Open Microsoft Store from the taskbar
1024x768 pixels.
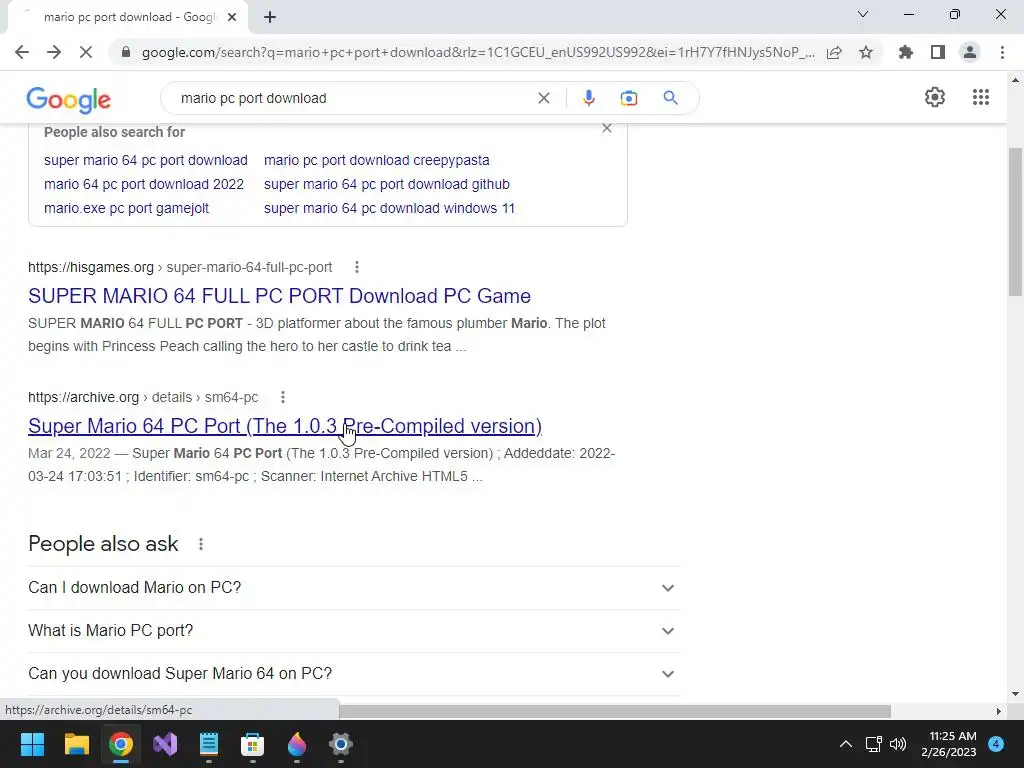coord(252,744)
